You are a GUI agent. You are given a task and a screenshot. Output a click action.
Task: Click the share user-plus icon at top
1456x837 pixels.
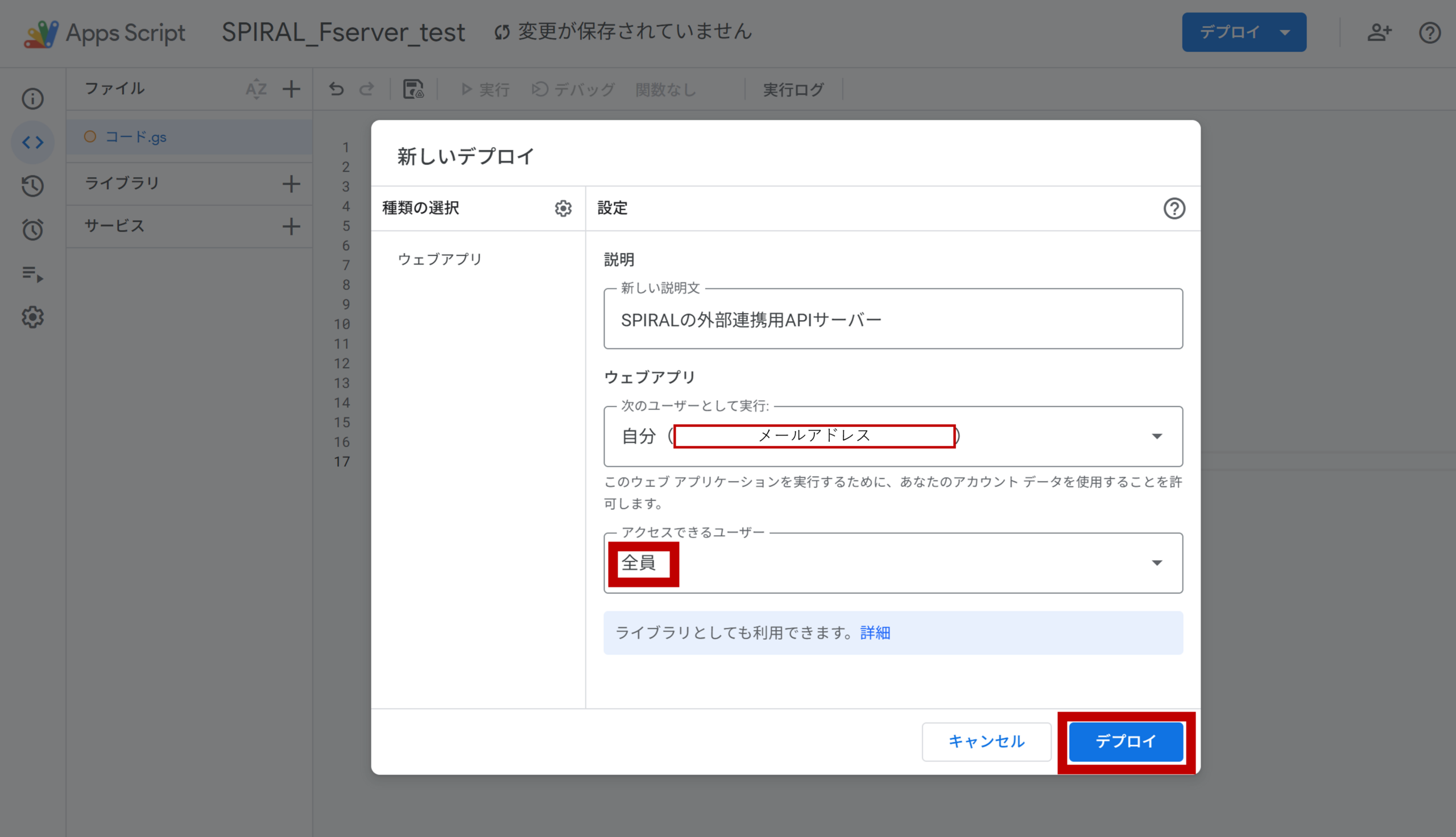pyautogui.click(x=1379, y=32)
